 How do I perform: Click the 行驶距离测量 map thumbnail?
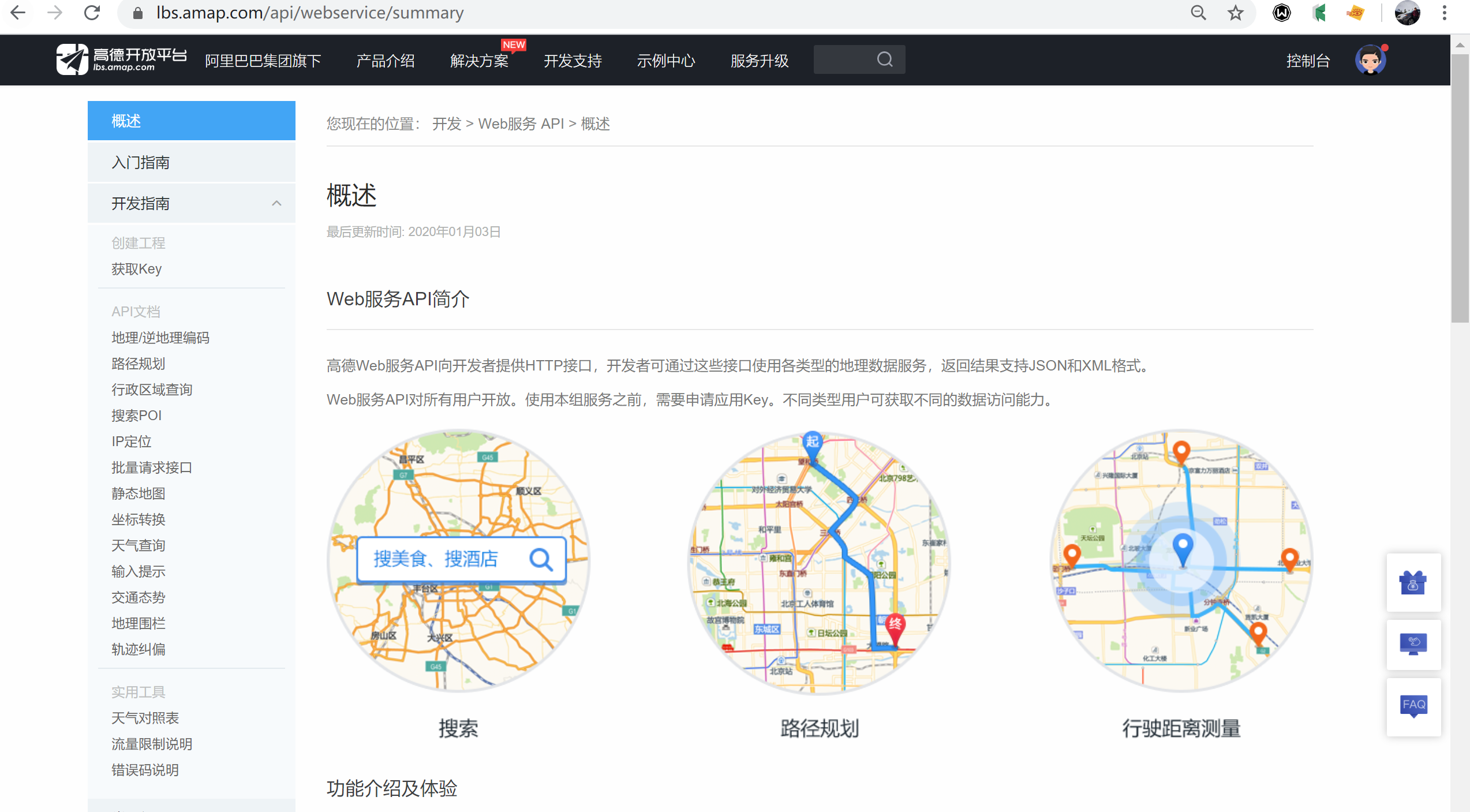click(x=1181, y=560)
